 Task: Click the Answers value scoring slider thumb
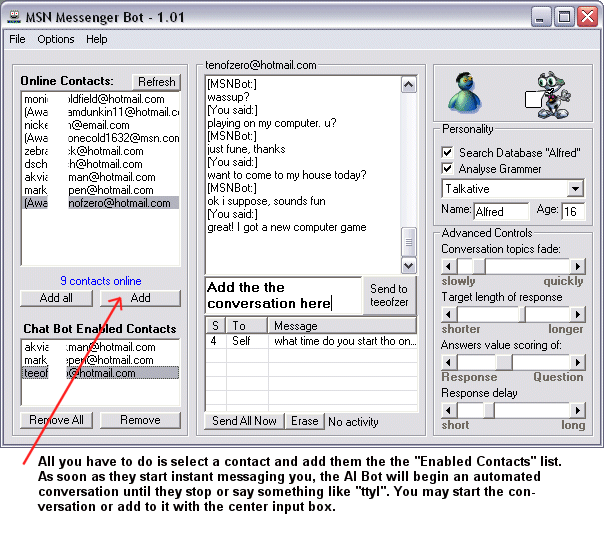pos(504,362)
